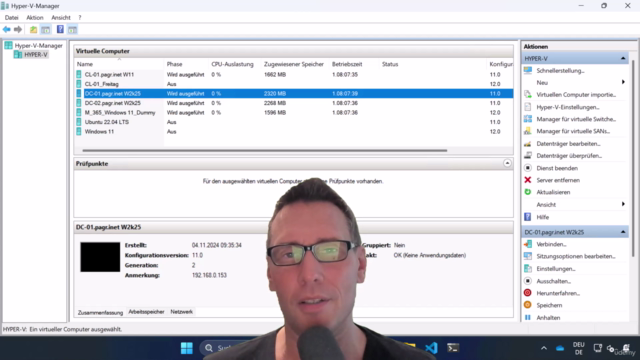
Task: Open the ? help menu
Action: point(80,18)
